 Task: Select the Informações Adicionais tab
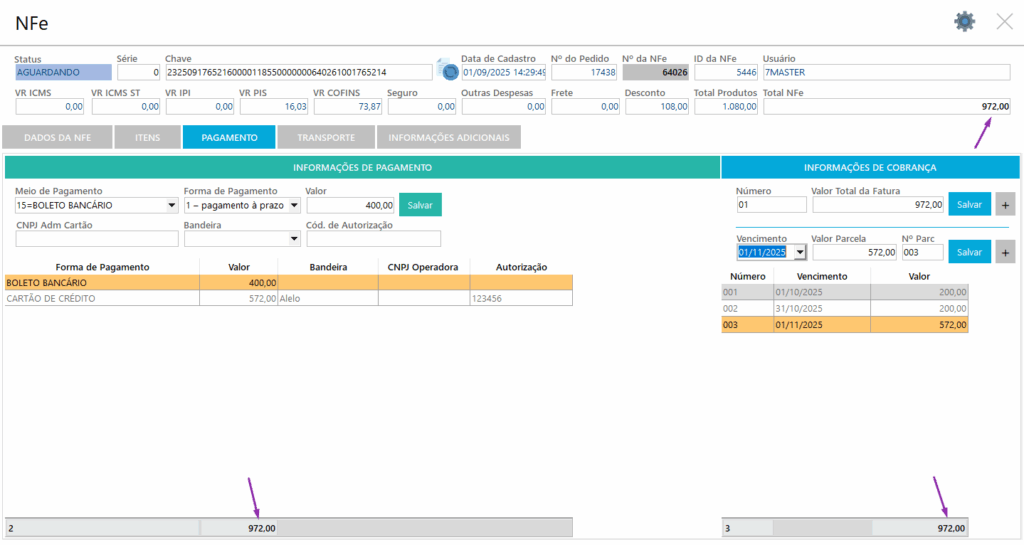tap(448, 138)
